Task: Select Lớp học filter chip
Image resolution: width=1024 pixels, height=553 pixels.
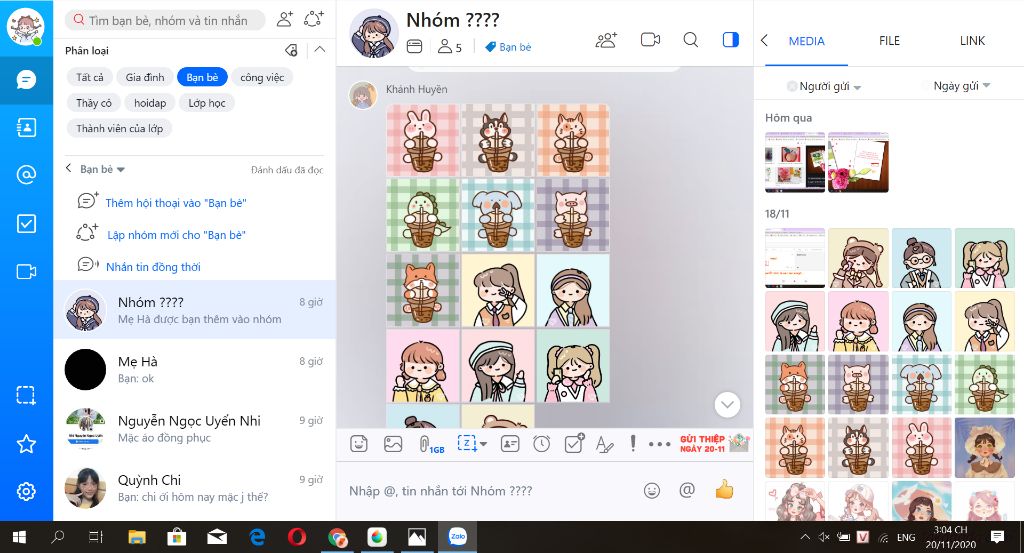Action: [207, 103]
